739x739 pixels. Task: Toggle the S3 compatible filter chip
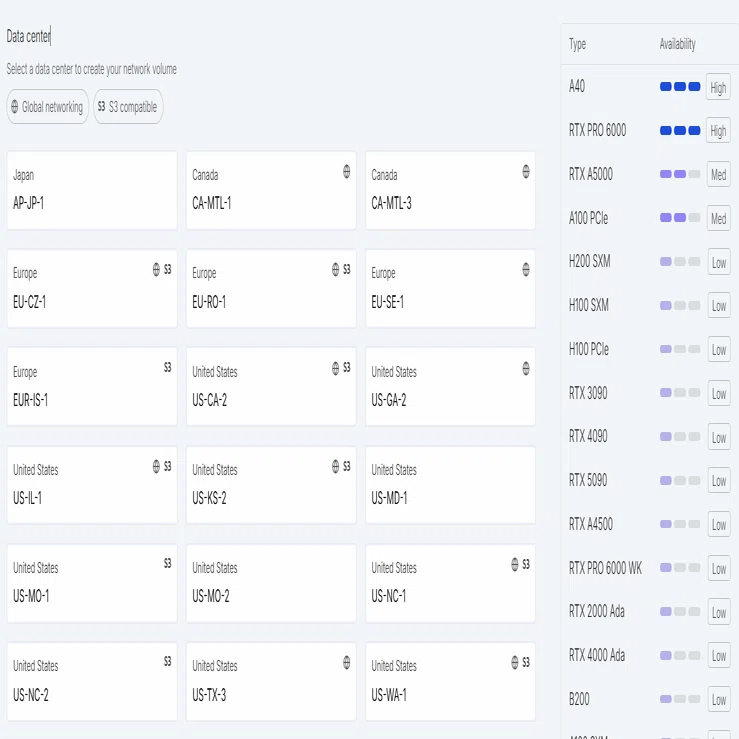tap(128, 107)
